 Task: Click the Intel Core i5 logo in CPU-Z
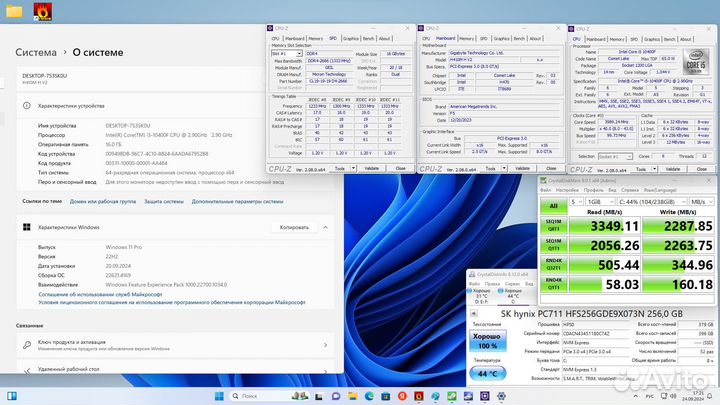696,62
